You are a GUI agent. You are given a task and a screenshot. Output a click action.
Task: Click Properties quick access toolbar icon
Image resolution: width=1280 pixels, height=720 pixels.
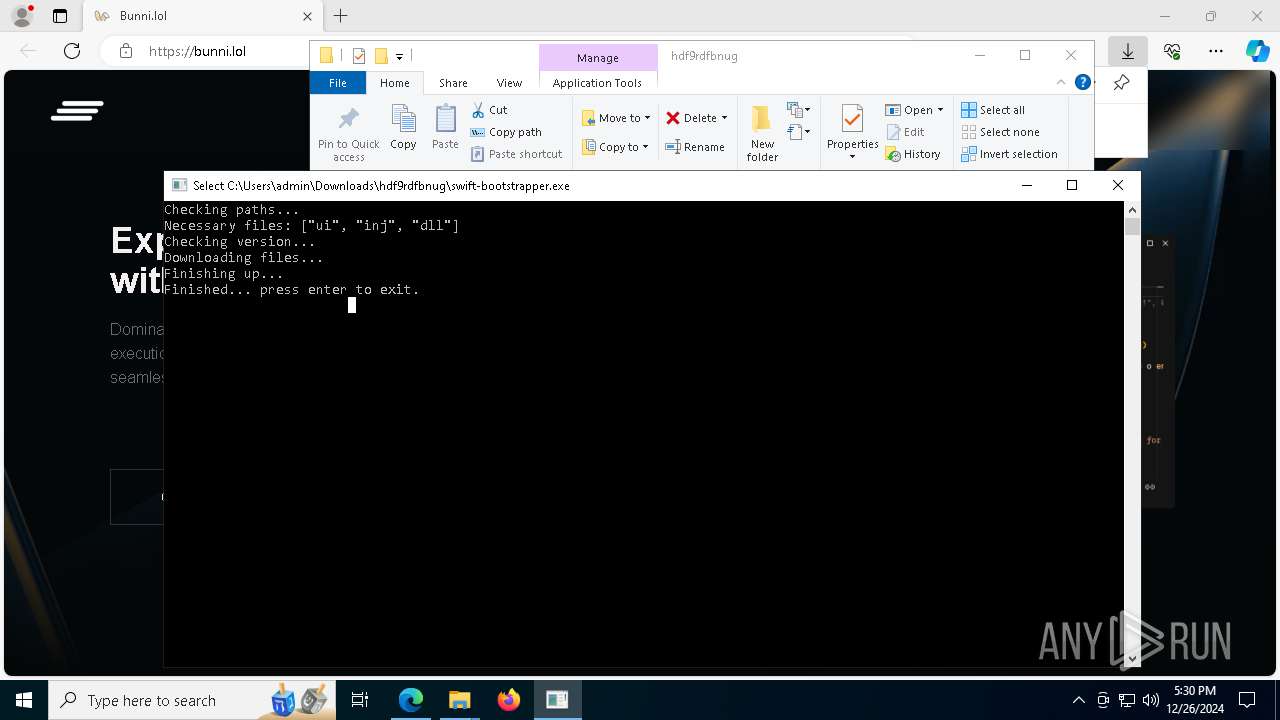(359, 56)
